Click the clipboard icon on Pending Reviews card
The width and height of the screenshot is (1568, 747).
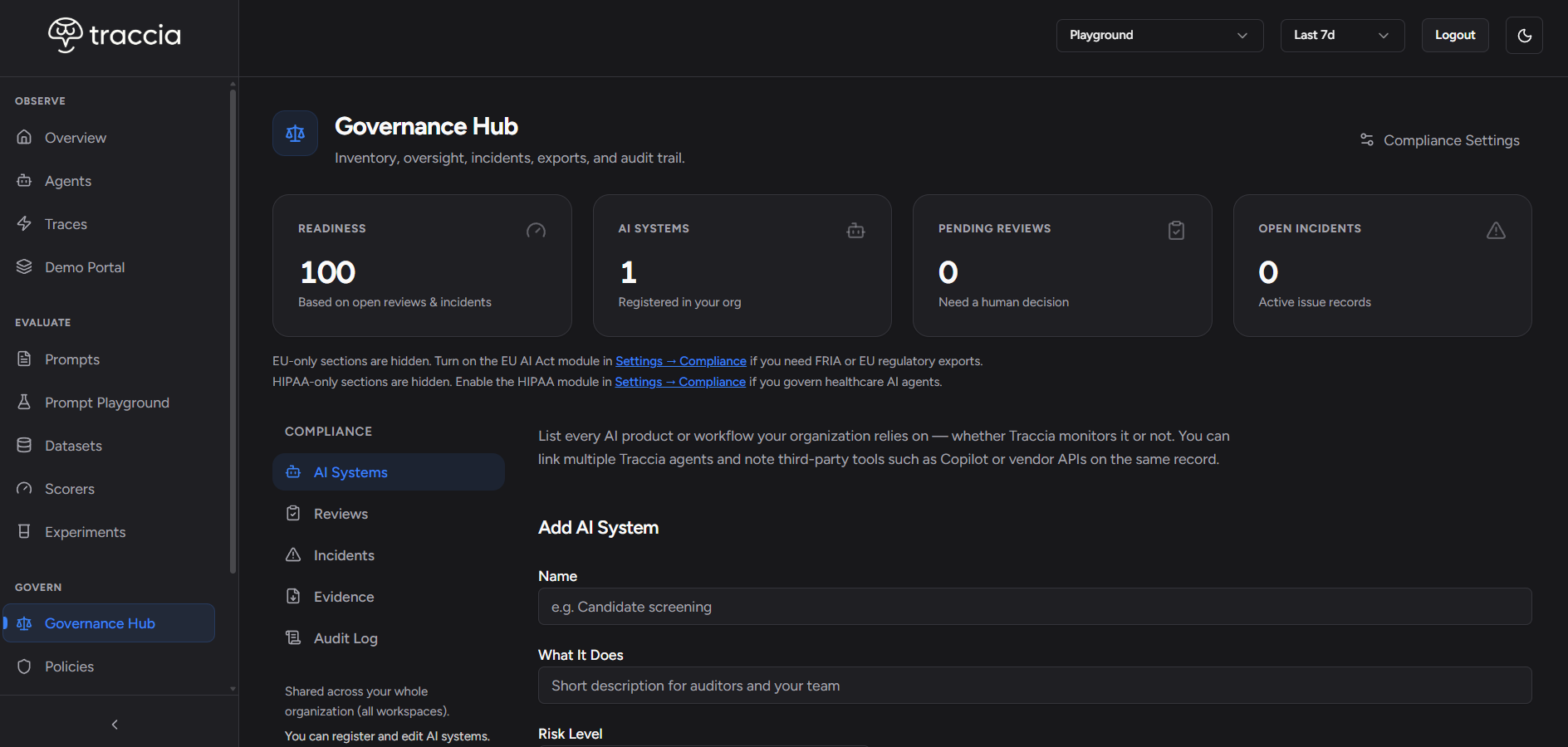[x=1176, y=231]
